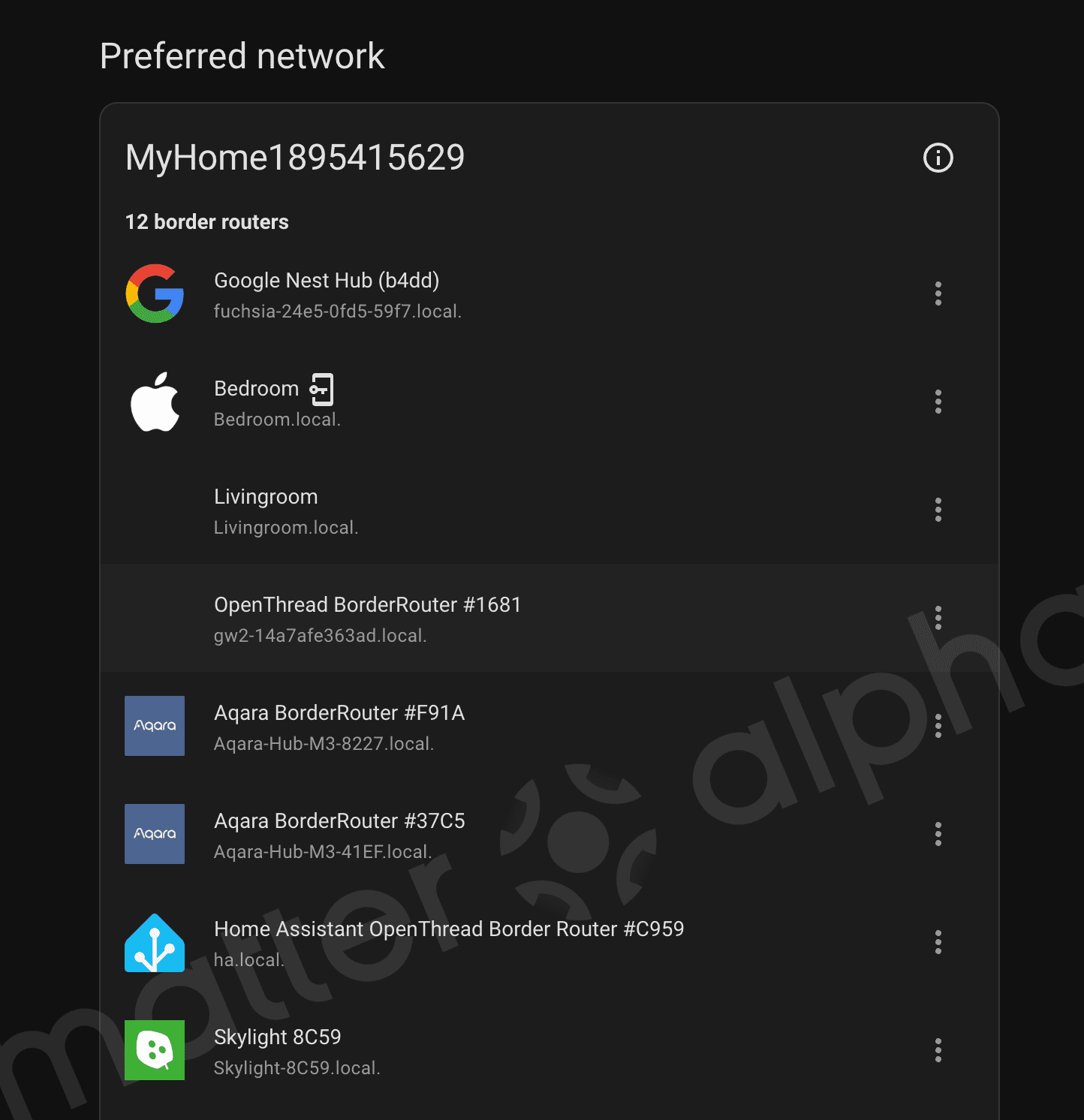
Task: Click the MyHome1895415629 network title
Action: point(295,158)
